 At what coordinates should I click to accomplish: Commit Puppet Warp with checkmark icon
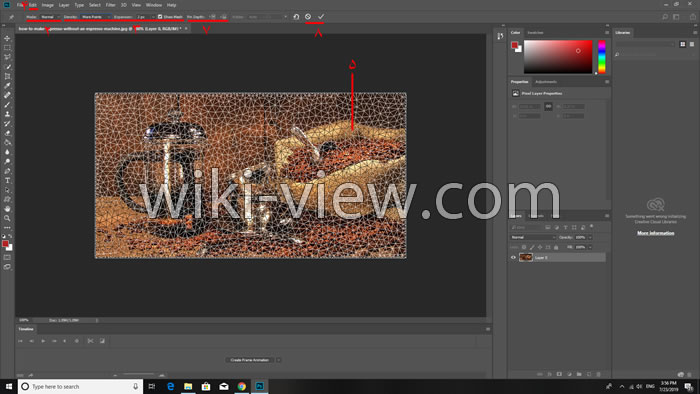321,17
